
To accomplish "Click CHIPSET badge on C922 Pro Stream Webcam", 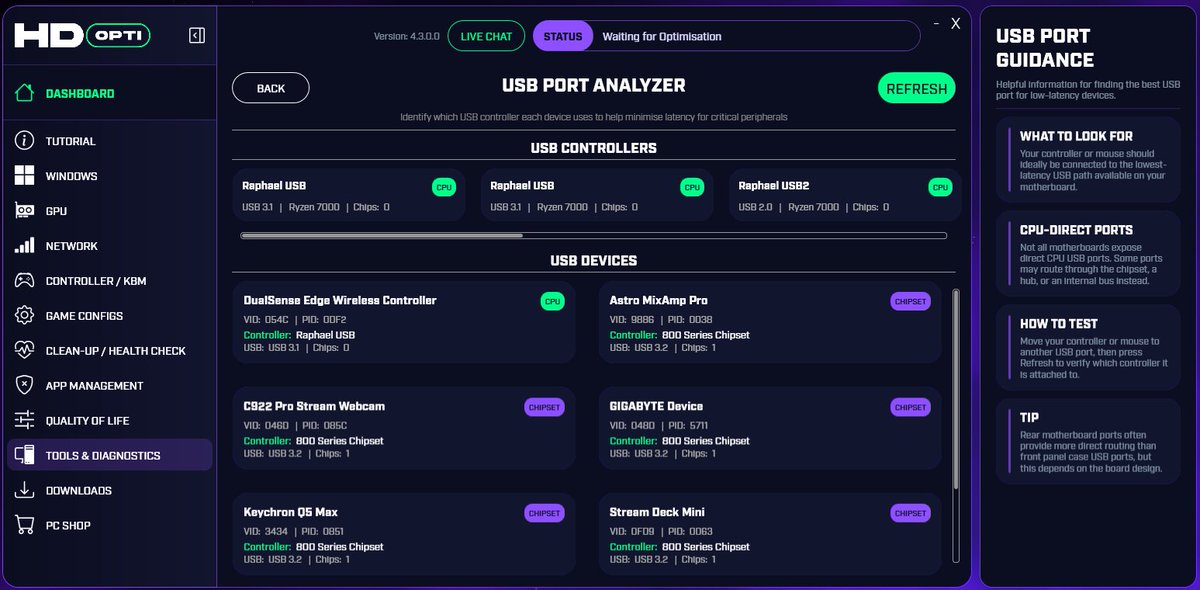I will pyautogui.click(x=545, y=407).
